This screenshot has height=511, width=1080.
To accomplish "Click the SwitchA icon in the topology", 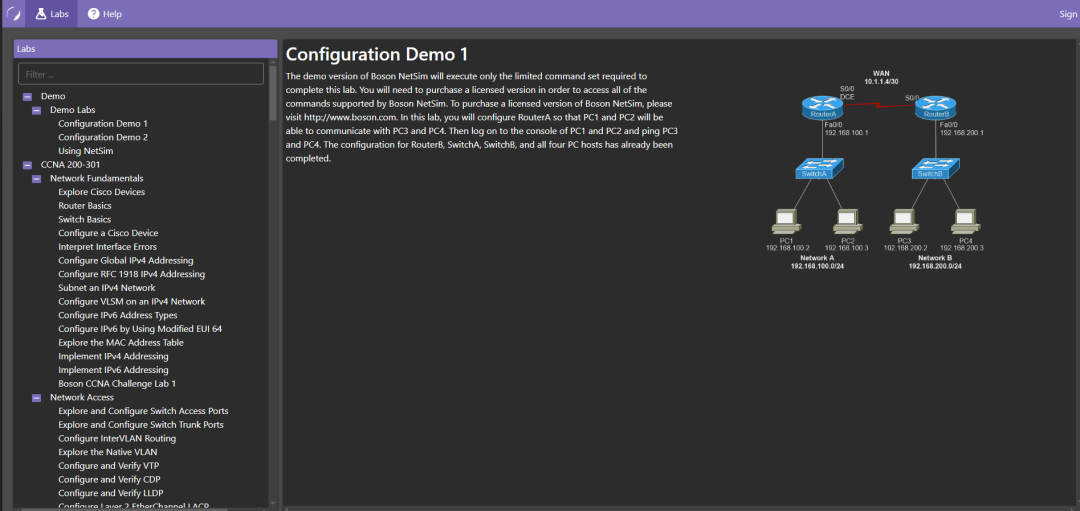I will pos(818,168).
